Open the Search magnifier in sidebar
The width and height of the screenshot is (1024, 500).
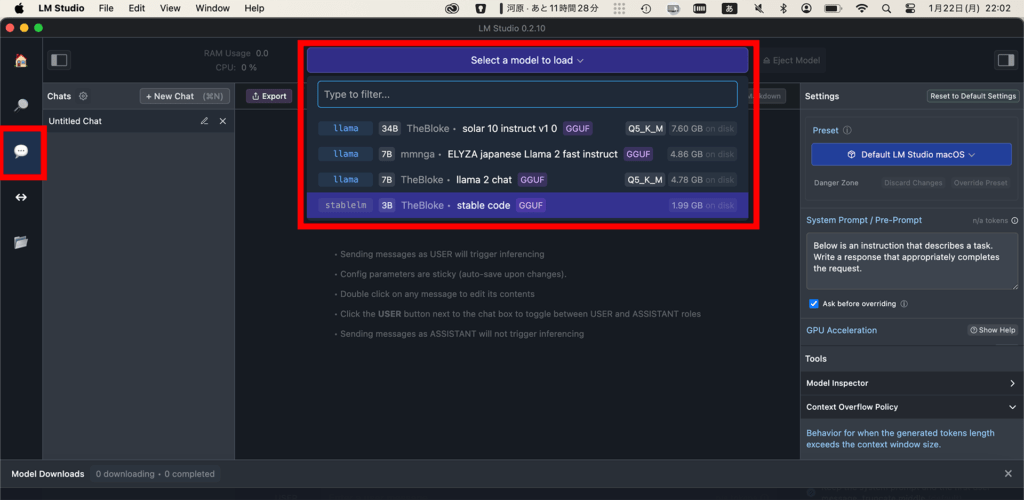(x=21, y=105)
